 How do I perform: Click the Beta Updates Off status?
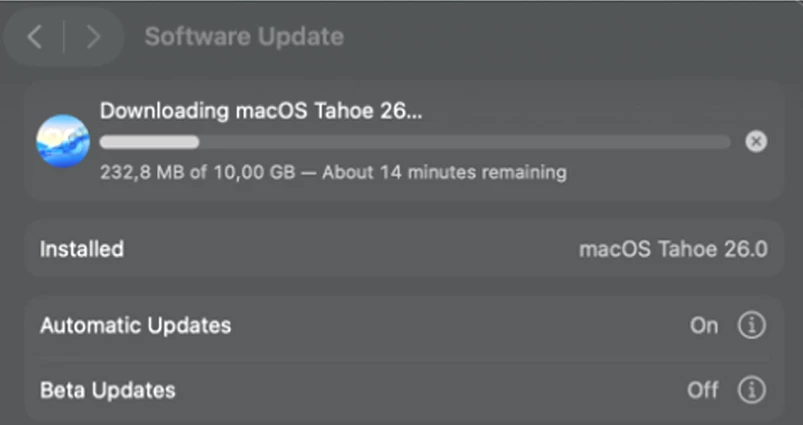pyautogui.click(x=702, y=390)
